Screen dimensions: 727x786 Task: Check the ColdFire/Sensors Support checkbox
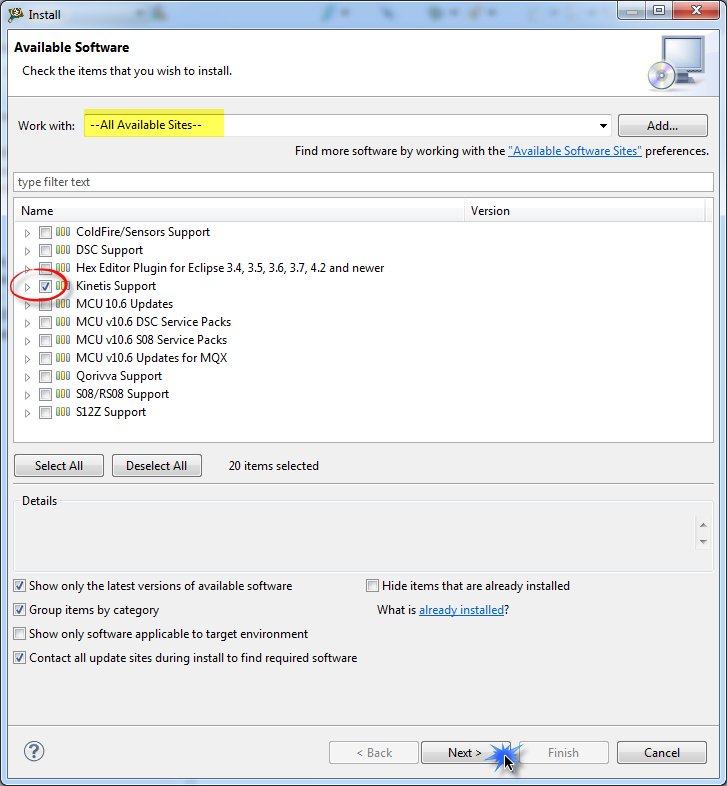coord(45,233)
